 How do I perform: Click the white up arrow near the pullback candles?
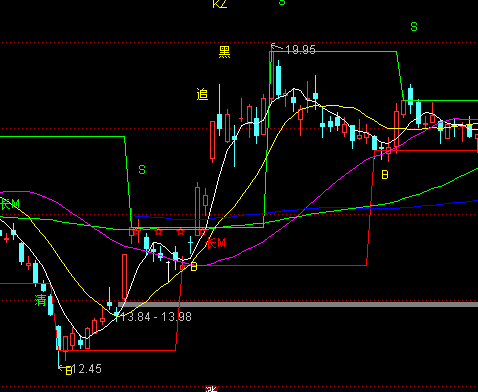pos(168,271)
